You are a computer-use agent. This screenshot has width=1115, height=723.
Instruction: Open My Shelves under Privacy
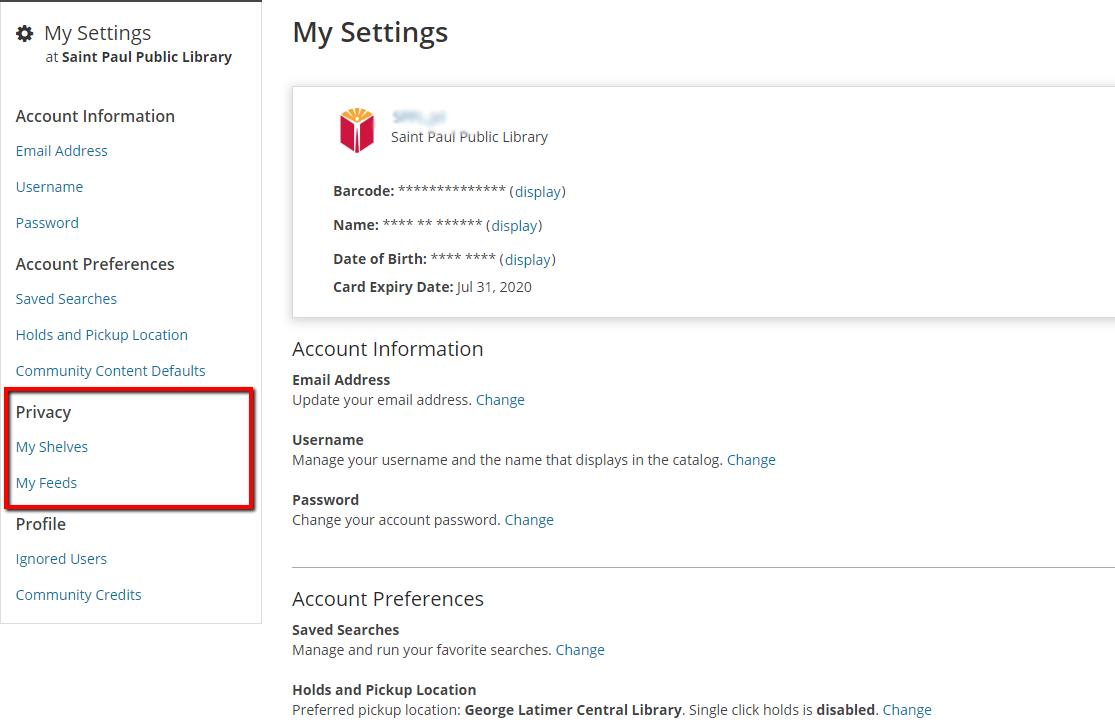tap(51, 446)
